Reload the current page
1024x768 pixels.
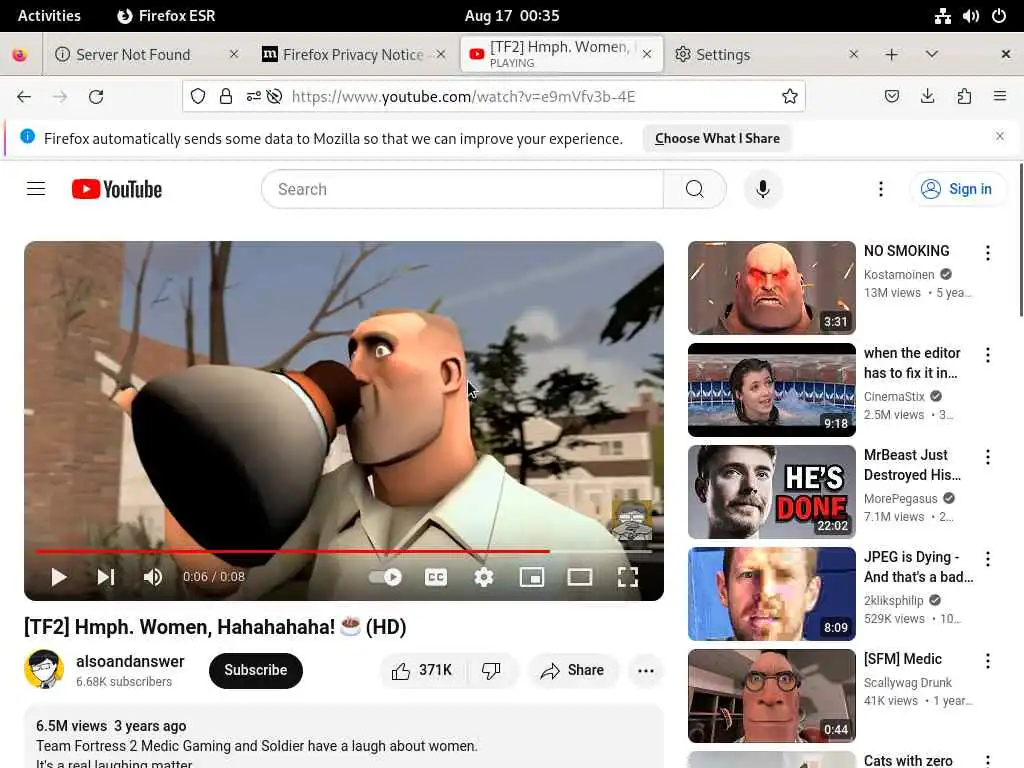pos(96,97)
